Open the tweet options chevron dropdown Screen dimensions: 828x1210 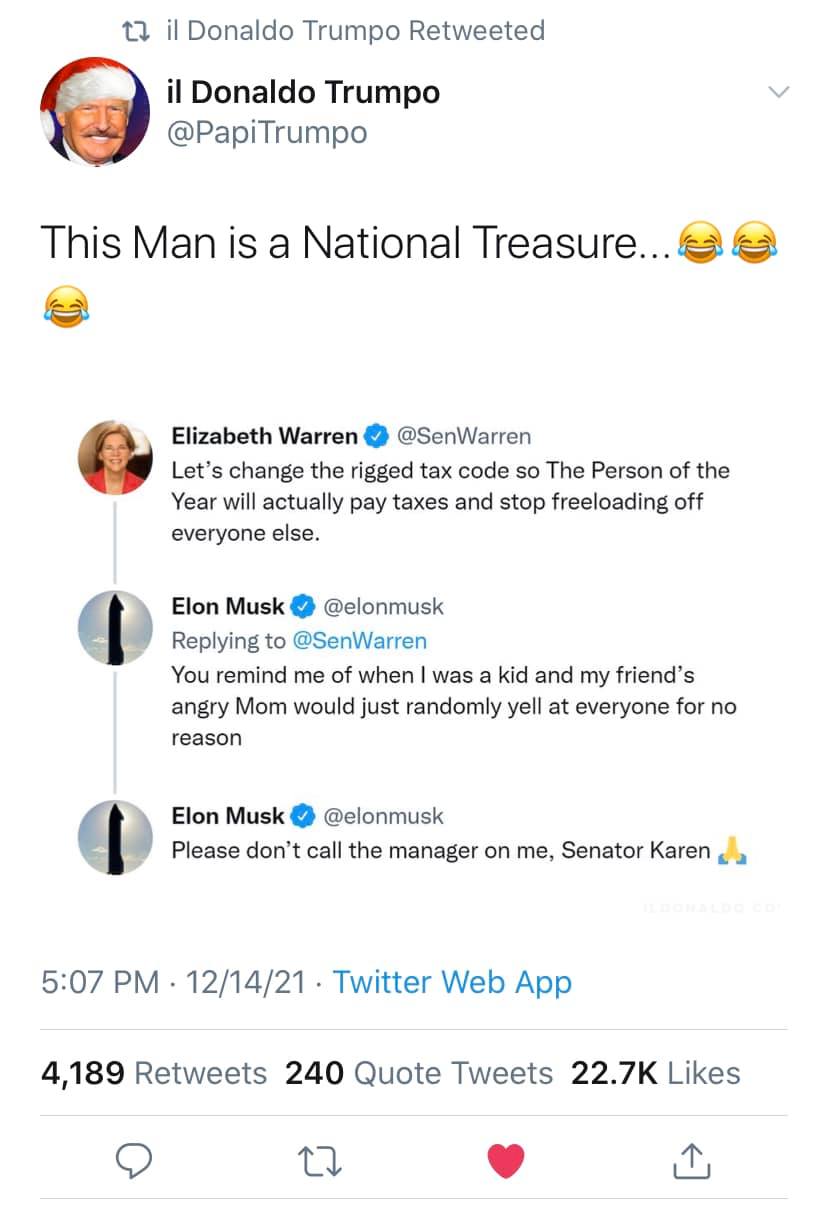[x=777, y=92]
